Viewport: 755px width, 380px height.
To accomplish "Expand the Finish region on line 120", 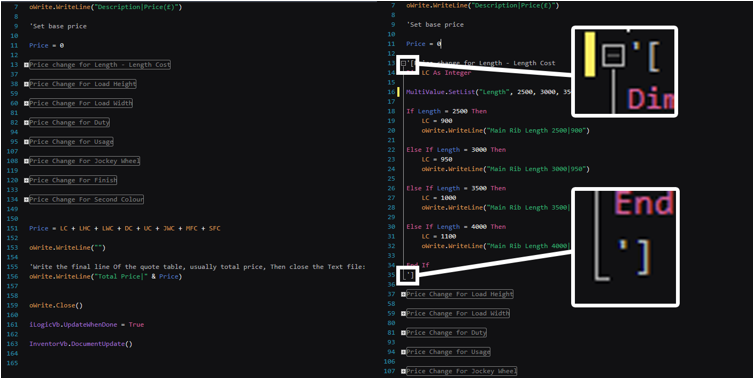I will click(x=26, y=180).
